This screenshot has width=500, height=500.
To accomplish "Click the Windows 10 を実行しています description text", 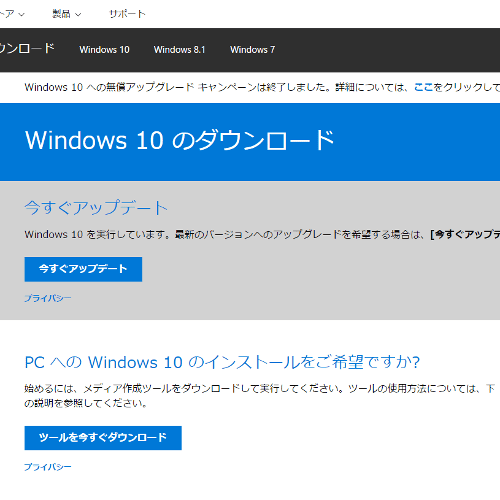I will point(262,235).
